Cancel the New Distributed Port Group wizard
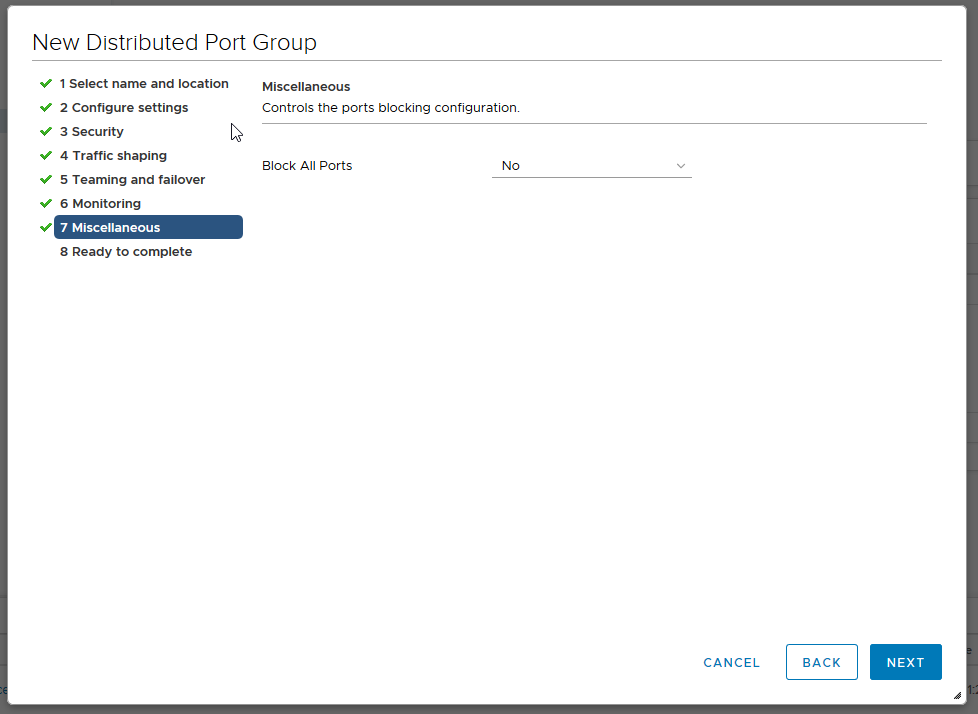Image resolution: width=978 pixels, height=714 pixels. 731,662
